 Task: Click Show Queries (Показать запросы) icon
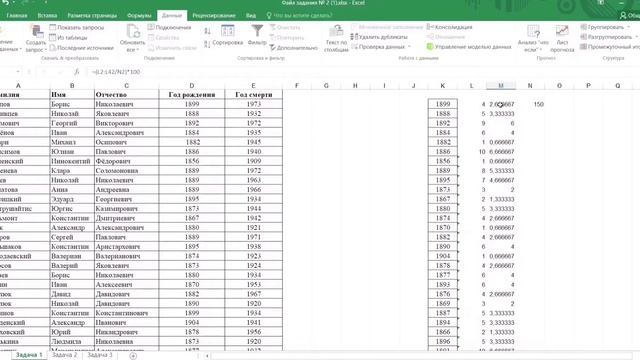click(x=53, y=27)
